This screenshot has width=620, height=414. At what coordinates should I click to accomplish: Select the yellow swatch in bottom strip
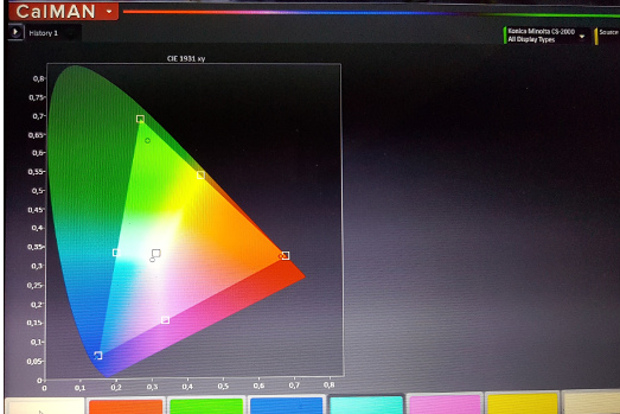(x=524, y=405)
